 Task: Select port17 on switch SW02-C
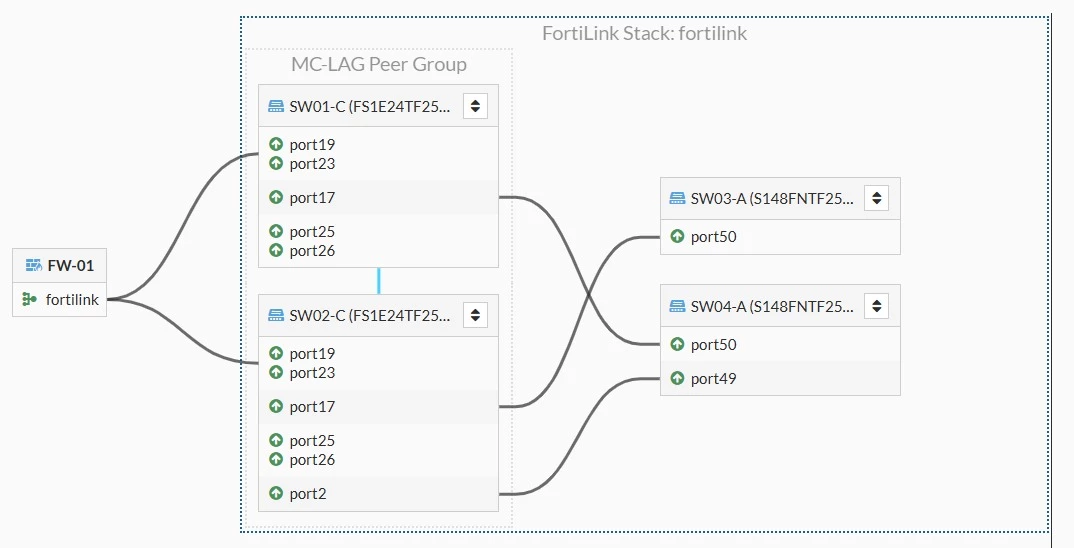coord(378,406)
